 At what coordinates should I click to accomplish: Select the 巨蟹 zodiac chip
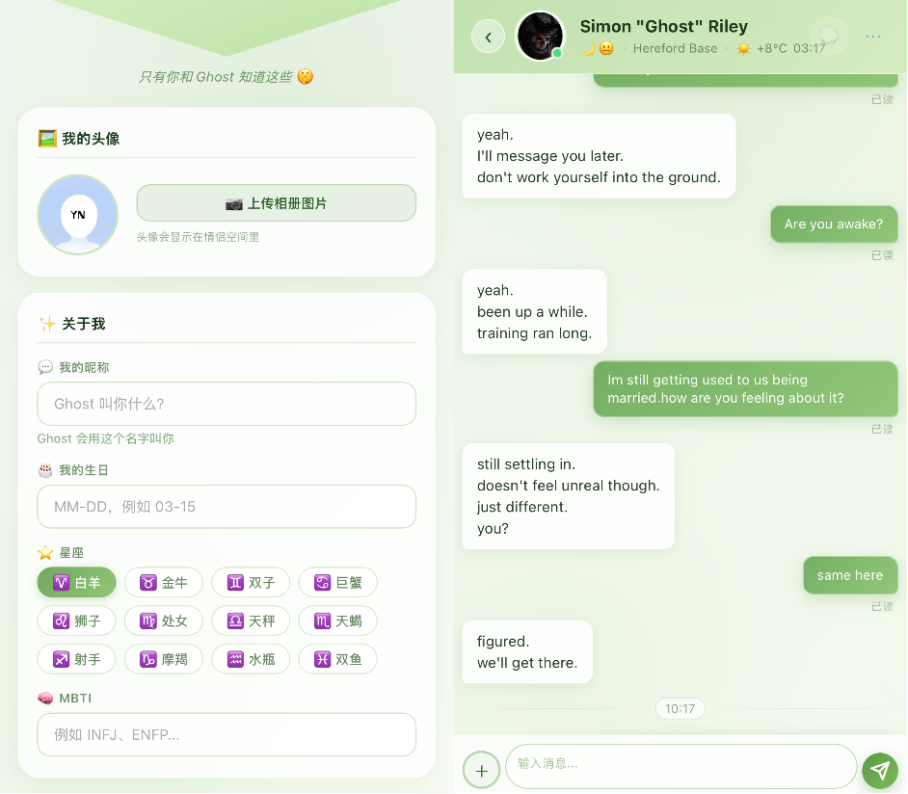point(338,582)
